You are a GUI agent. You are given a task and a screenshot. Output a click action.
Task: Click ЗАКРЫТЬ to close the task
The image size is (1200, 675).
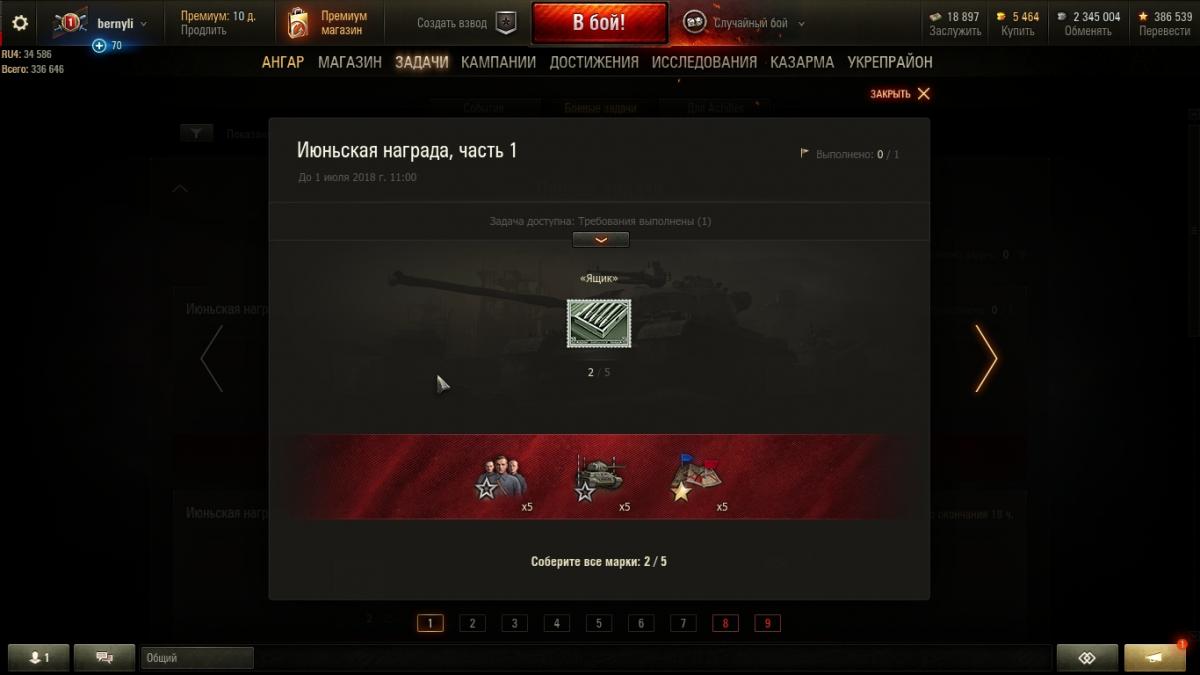pos(900,93)
